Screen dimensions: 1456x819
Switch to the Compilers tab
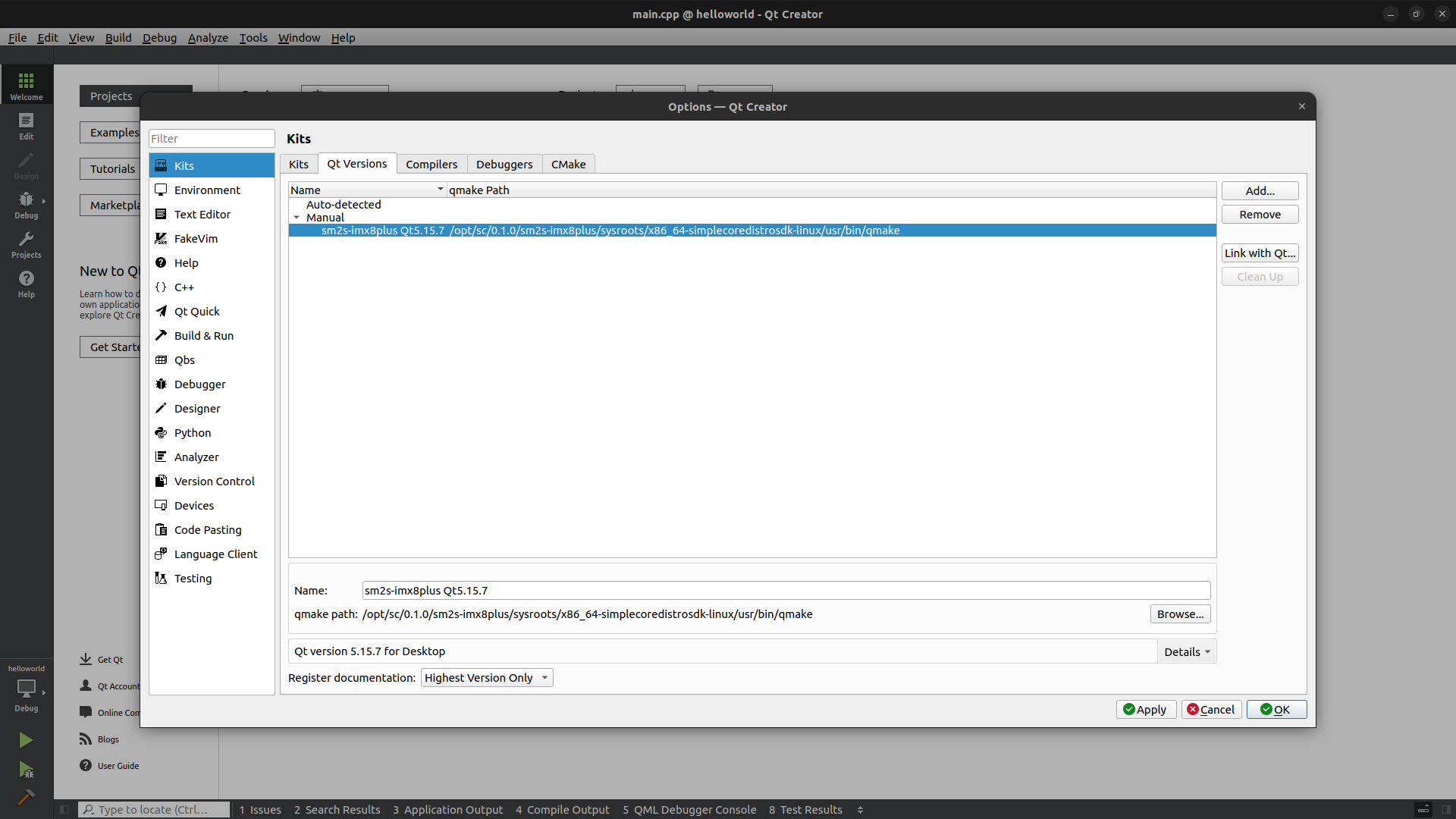click(x=431, y=165)
